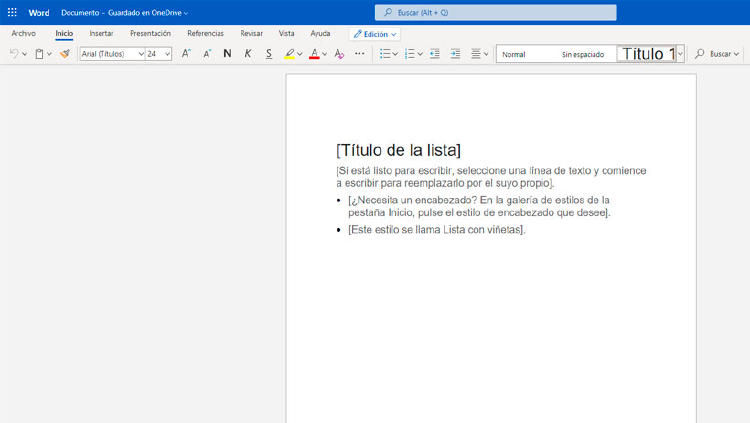
Task: Expand the styles gallery dropdown arrow
Action: (680, 54)
